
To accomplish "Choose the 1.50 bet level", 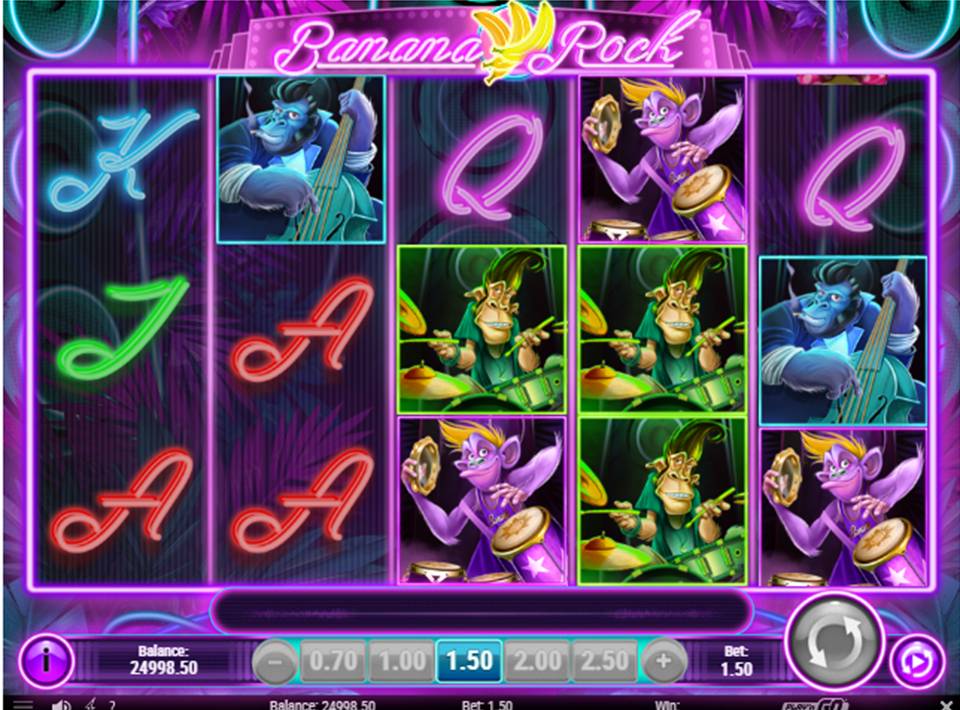I will point(470,661).
